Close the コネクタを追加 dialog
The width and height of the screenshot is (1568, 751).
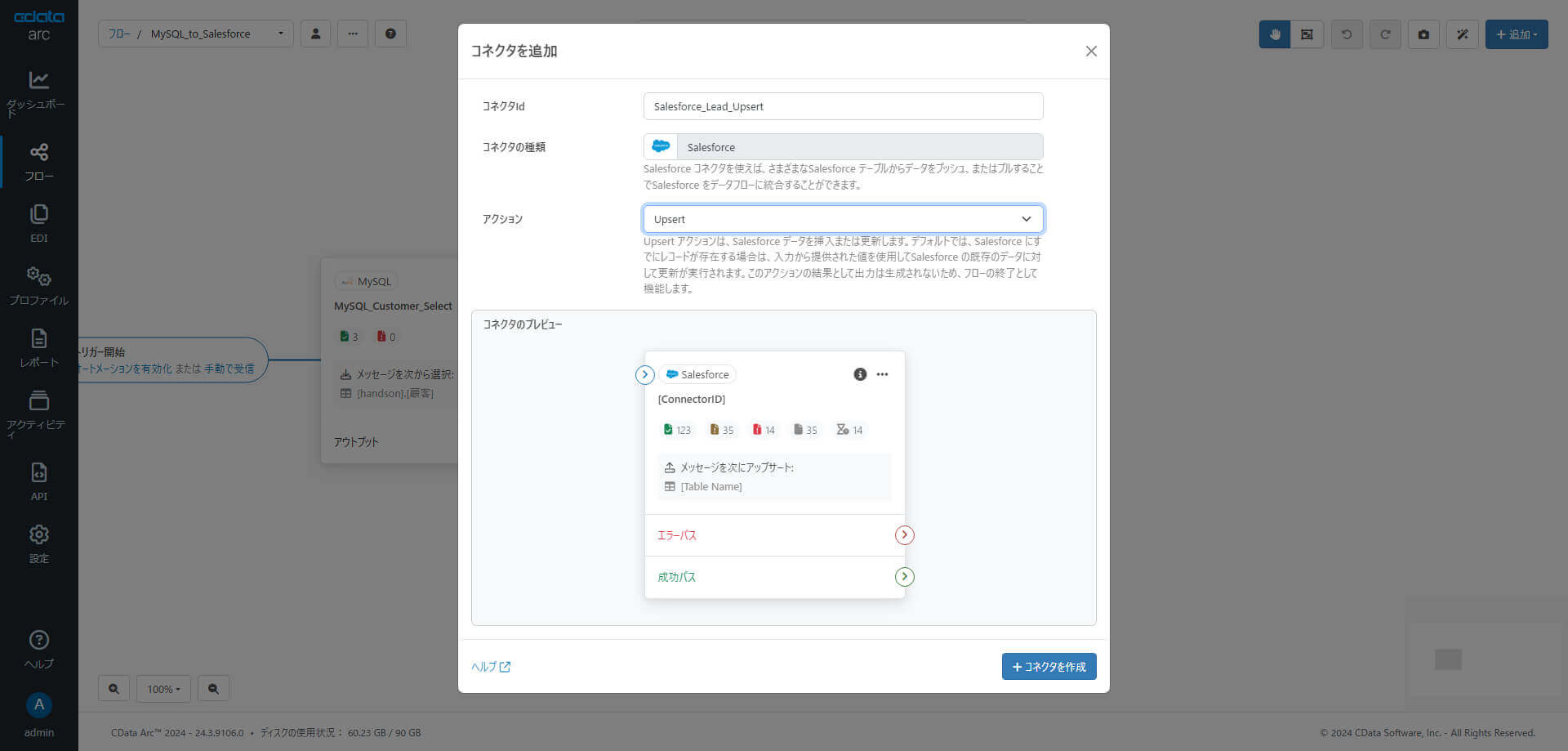pyautogui.click(x=1091, y=51)
